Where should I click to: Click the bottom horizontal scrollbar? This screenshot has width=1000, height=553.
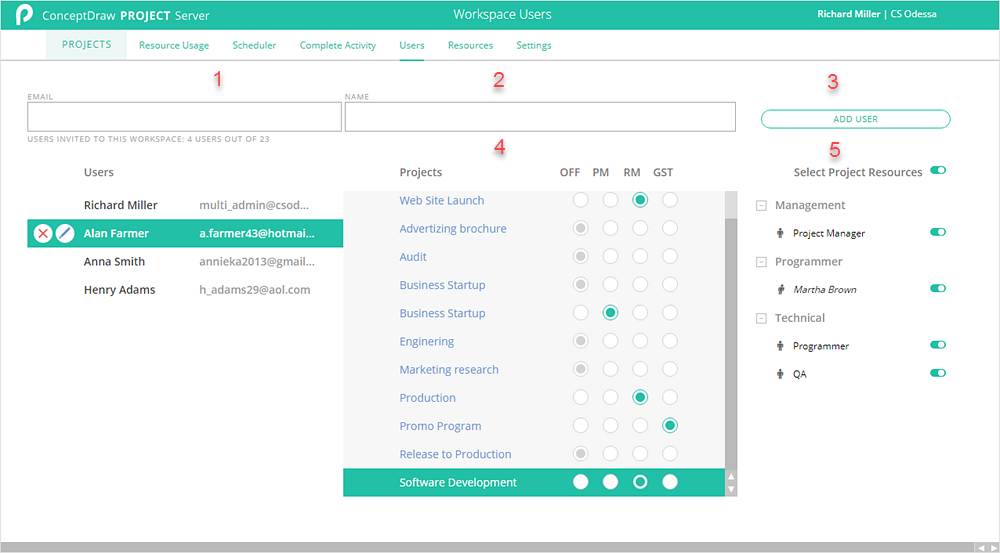click(489, 547)
